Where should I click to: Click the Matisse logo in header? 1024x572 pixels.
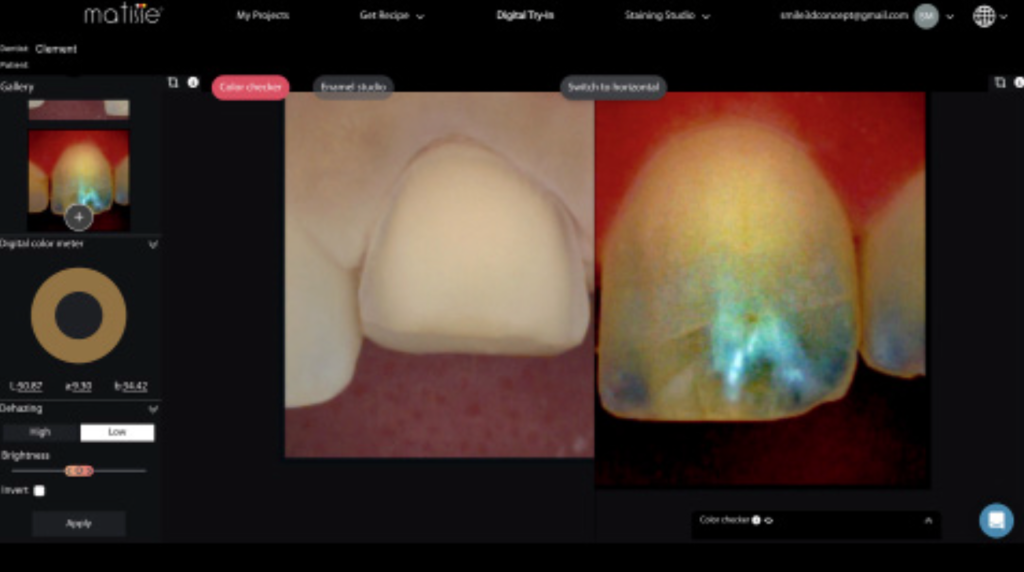(123, 15)
